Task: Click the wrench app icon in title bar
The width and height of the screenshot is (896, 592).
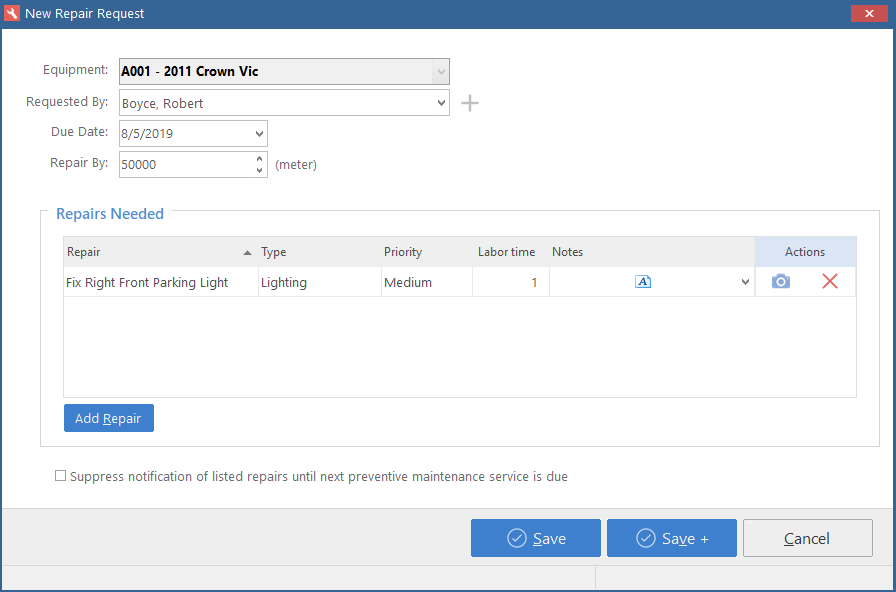Action: pos(11,13)
